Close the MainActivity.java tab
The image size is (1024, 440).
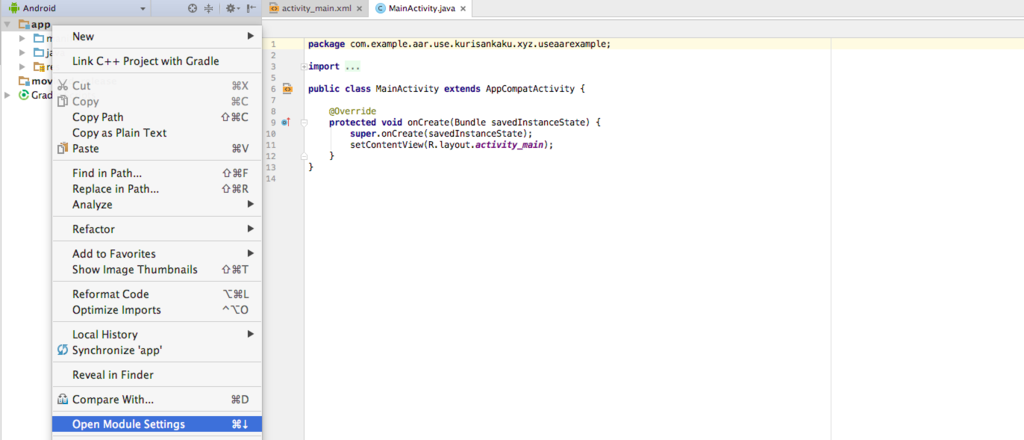coord(463,9)
